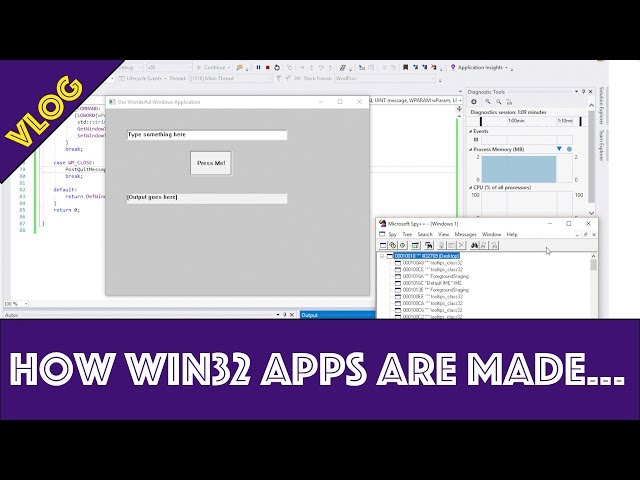Viewport: 640px width, 480px height.
Task: Click the Spy++ binoculars search icon
Action: tap(474, 245)
